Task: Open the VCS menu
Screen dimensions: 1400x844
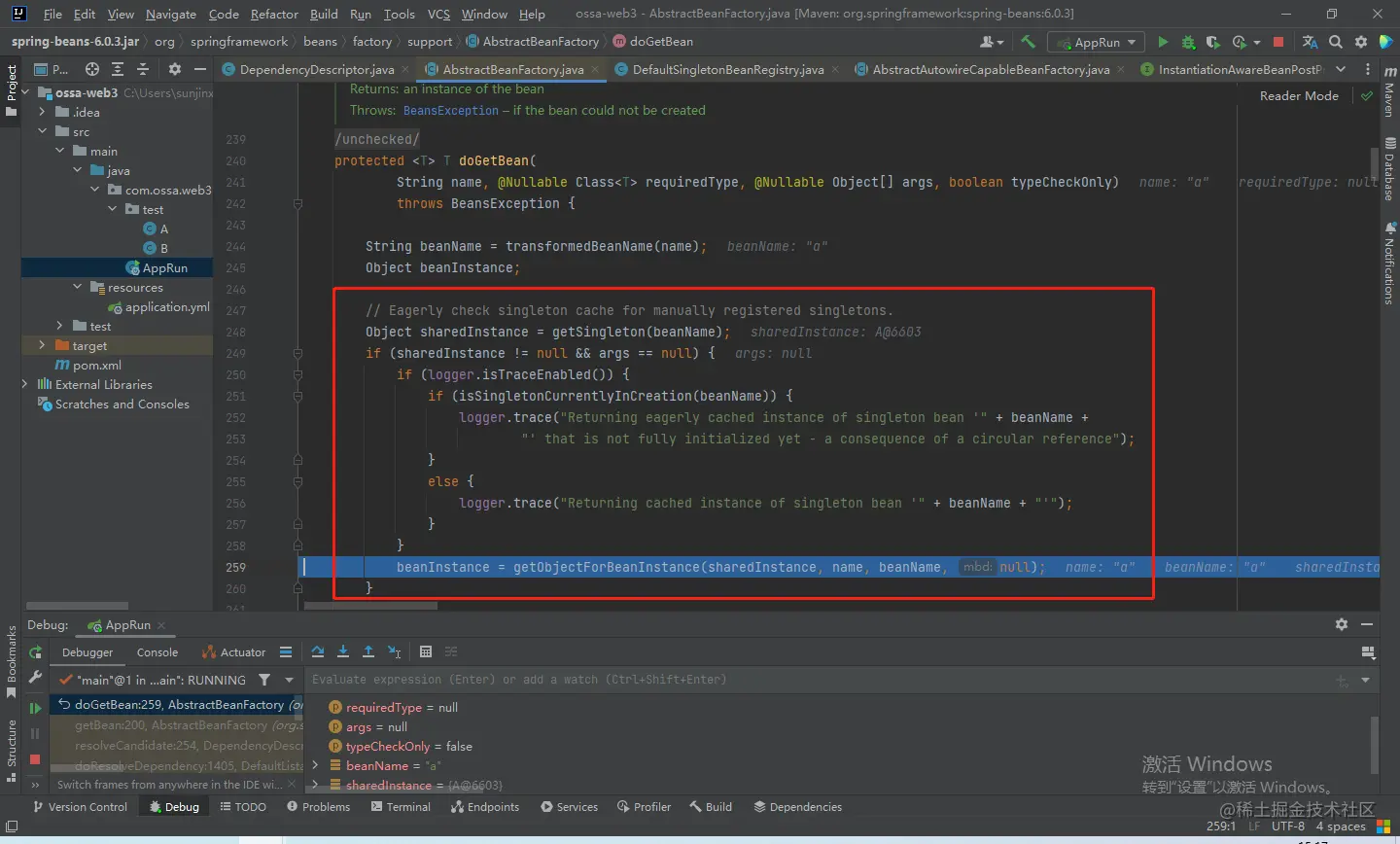Action: pos(438,14)
